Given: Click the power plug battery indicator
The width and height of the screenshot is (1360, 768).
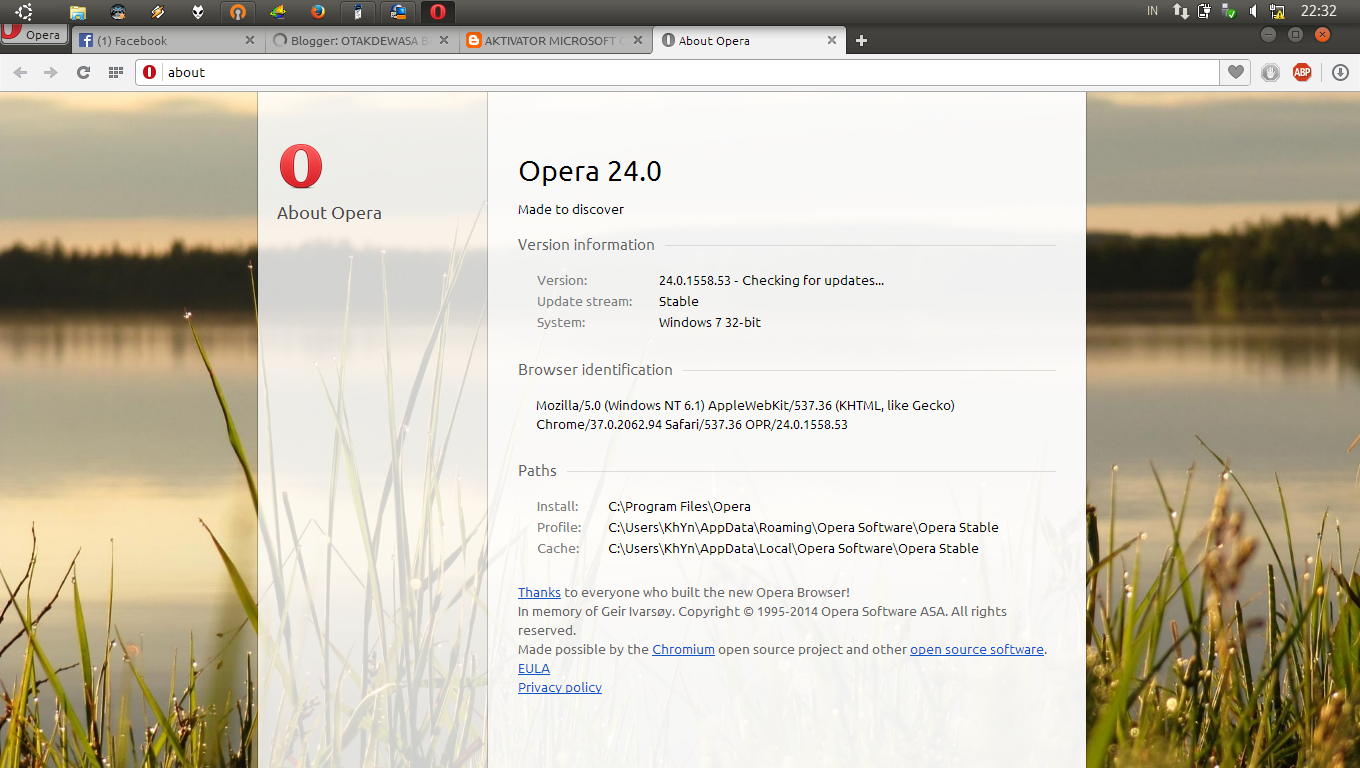Looking at the screenshot, I should (1205, 12).
